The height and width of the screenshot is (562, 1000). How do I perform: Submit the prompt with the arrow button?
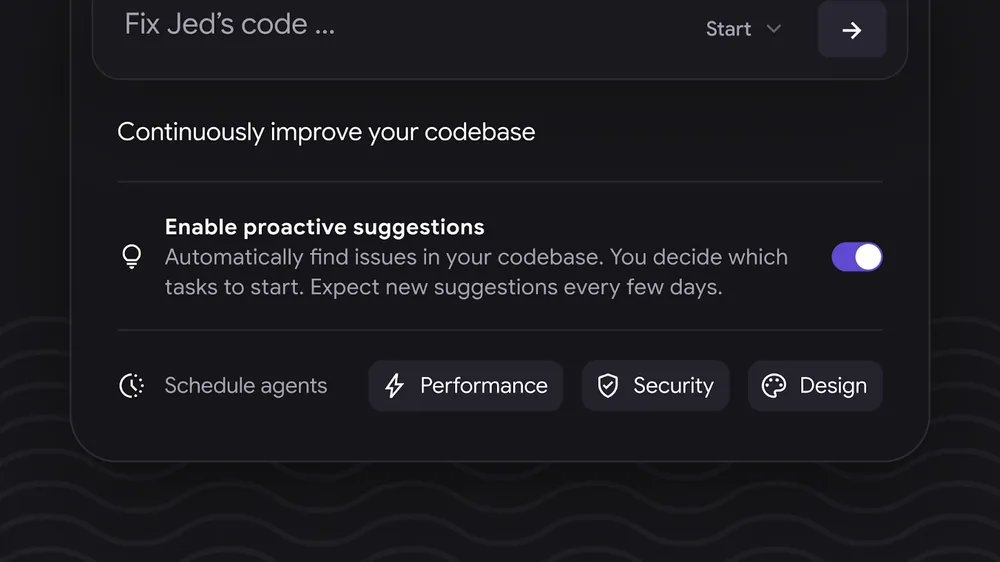point(852,30)
